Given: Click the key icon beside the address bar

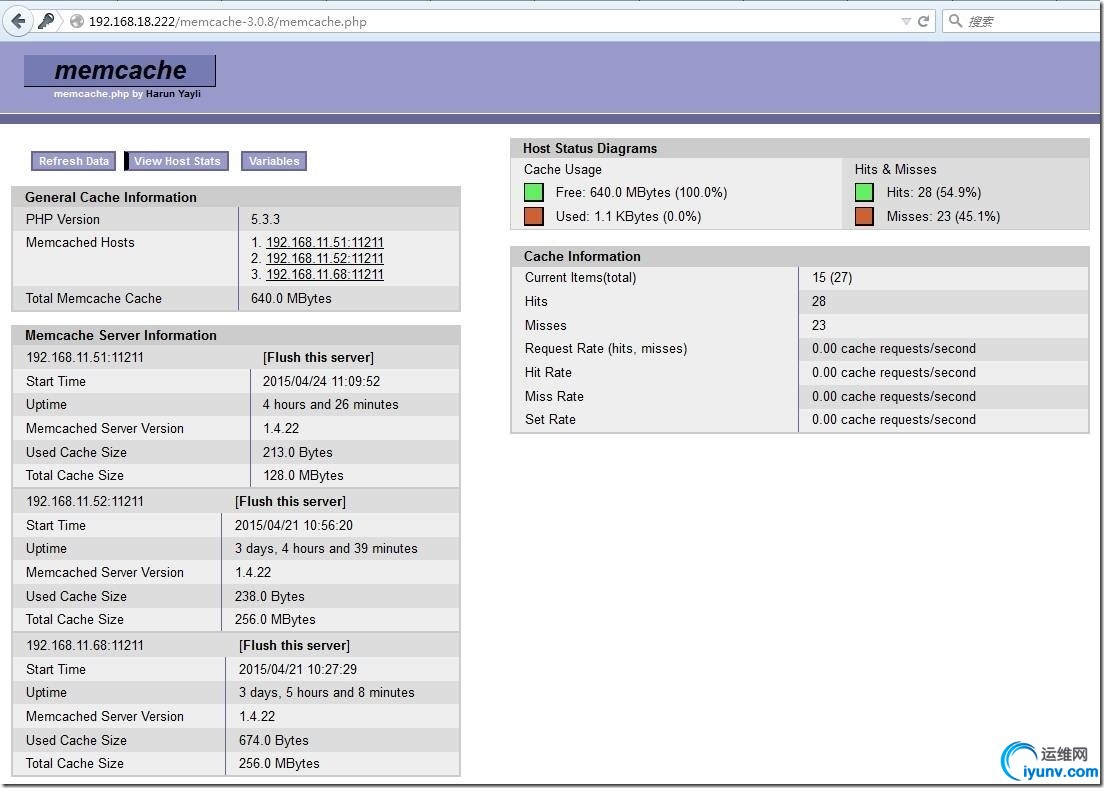Looking at the screenshot, I should click(46, 21).
